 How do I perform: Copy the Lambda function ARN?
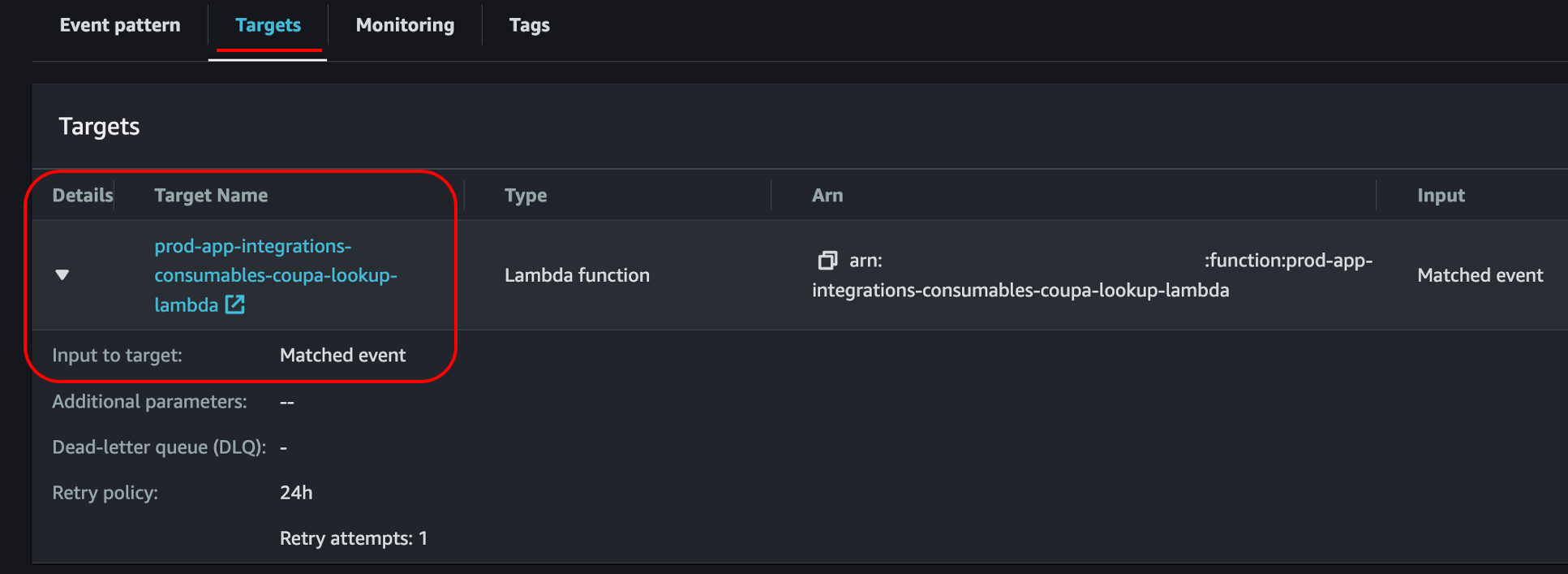click(x=827, y=261)
